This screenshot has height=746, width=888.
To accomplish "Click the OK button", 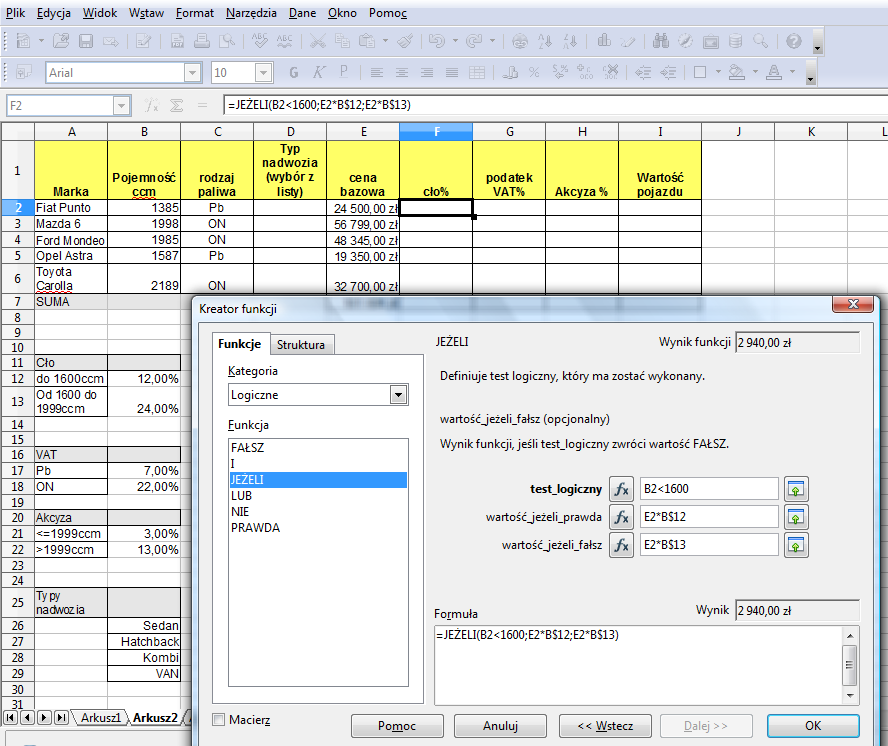I will 813,726.
